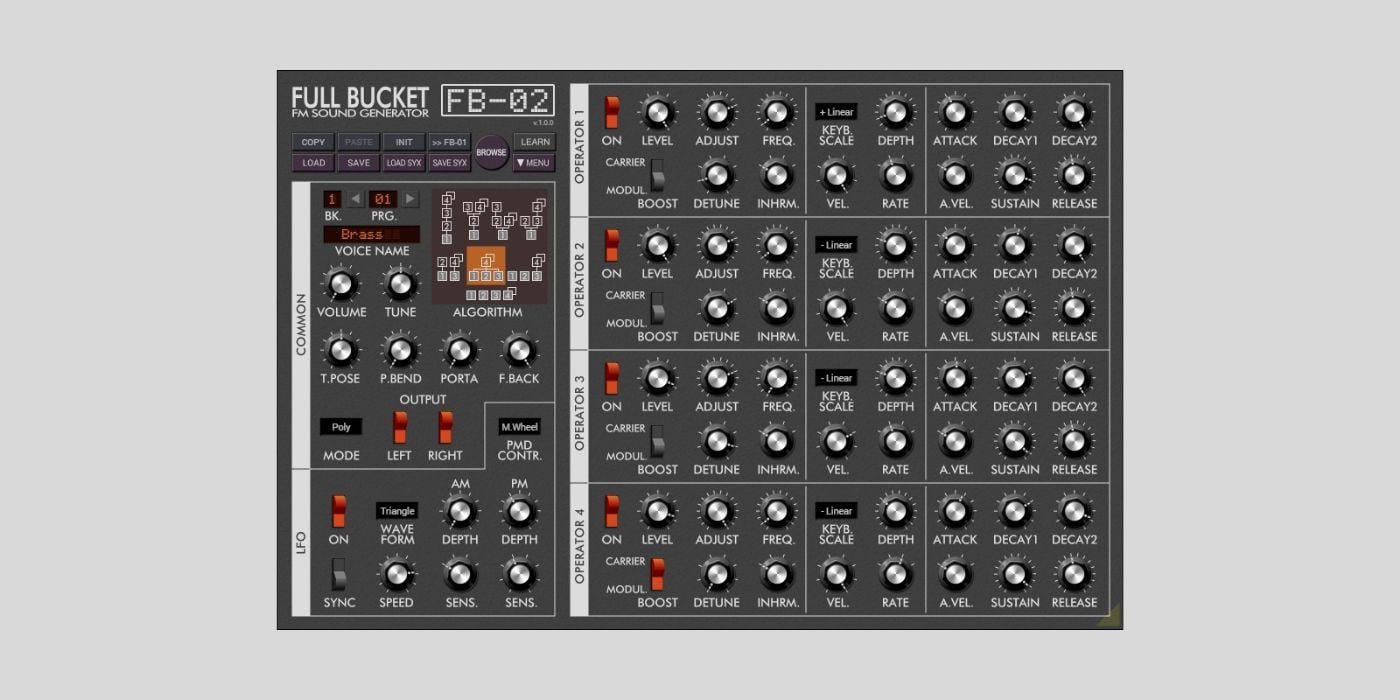
Task: Select the highlighted orange algorithm diagram
Action: (x=486, y=266)
